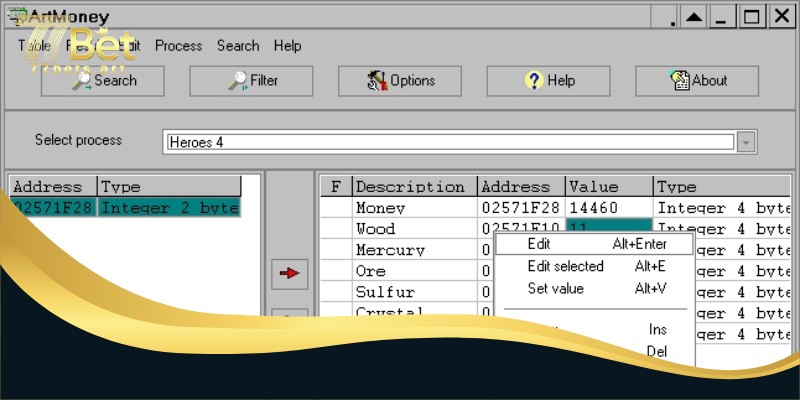
Task: Click the question mark icon on Help
Action: [534, 81]
